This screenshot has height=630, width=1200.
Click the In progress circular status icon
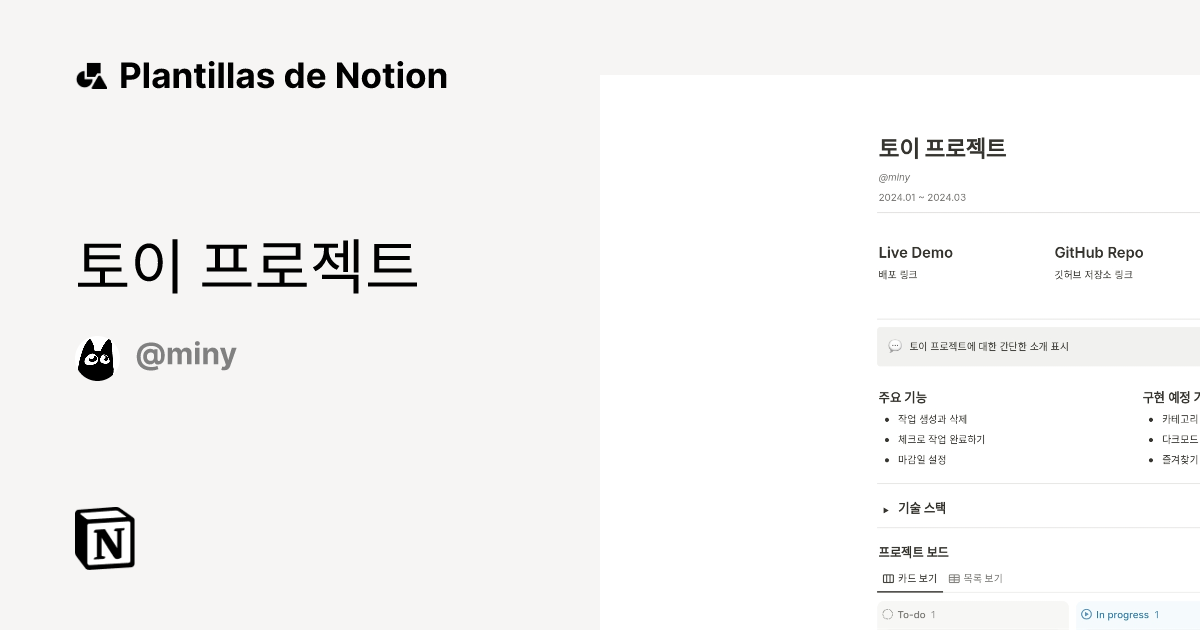[x=1086, y=615]
